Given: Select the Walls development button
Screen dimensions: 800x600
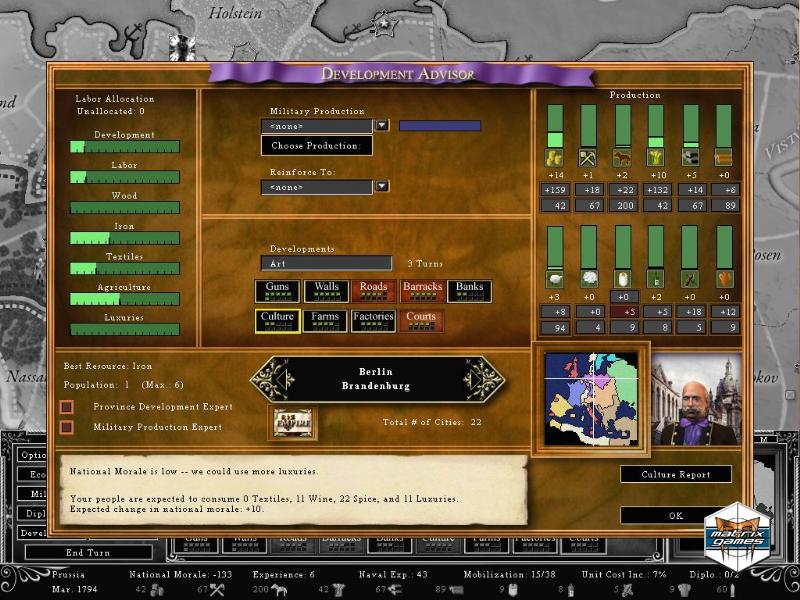Looking at the screenshot, I should pos(327,291).
